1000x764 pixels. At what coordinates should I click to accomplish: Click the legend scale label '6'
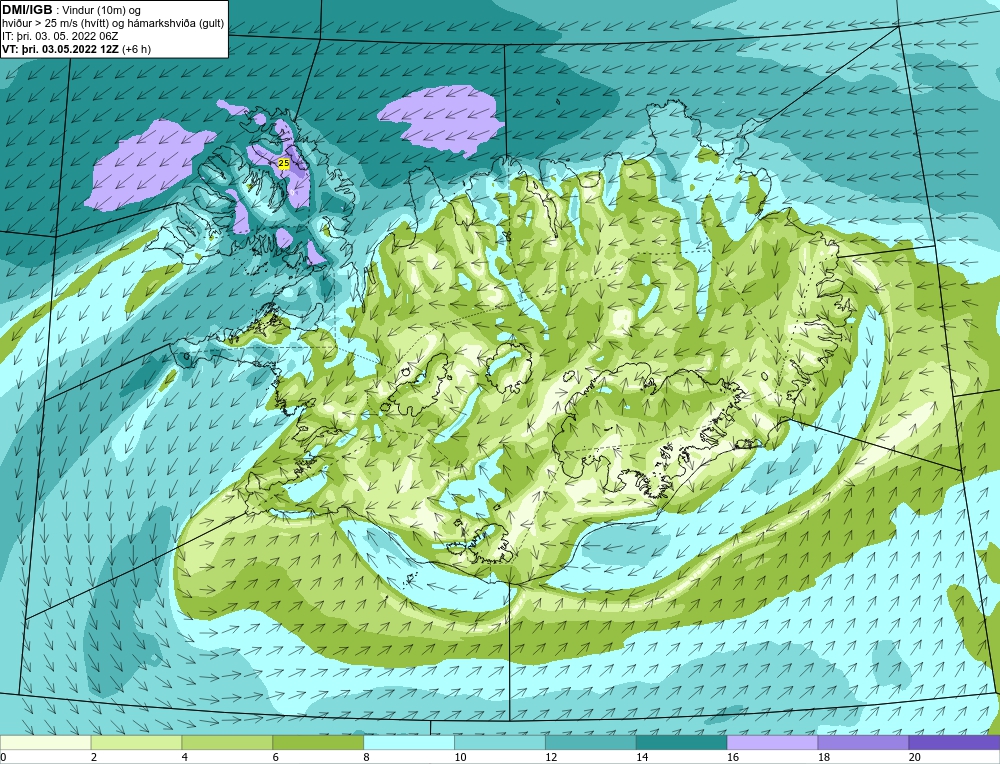tap(275, 757)
